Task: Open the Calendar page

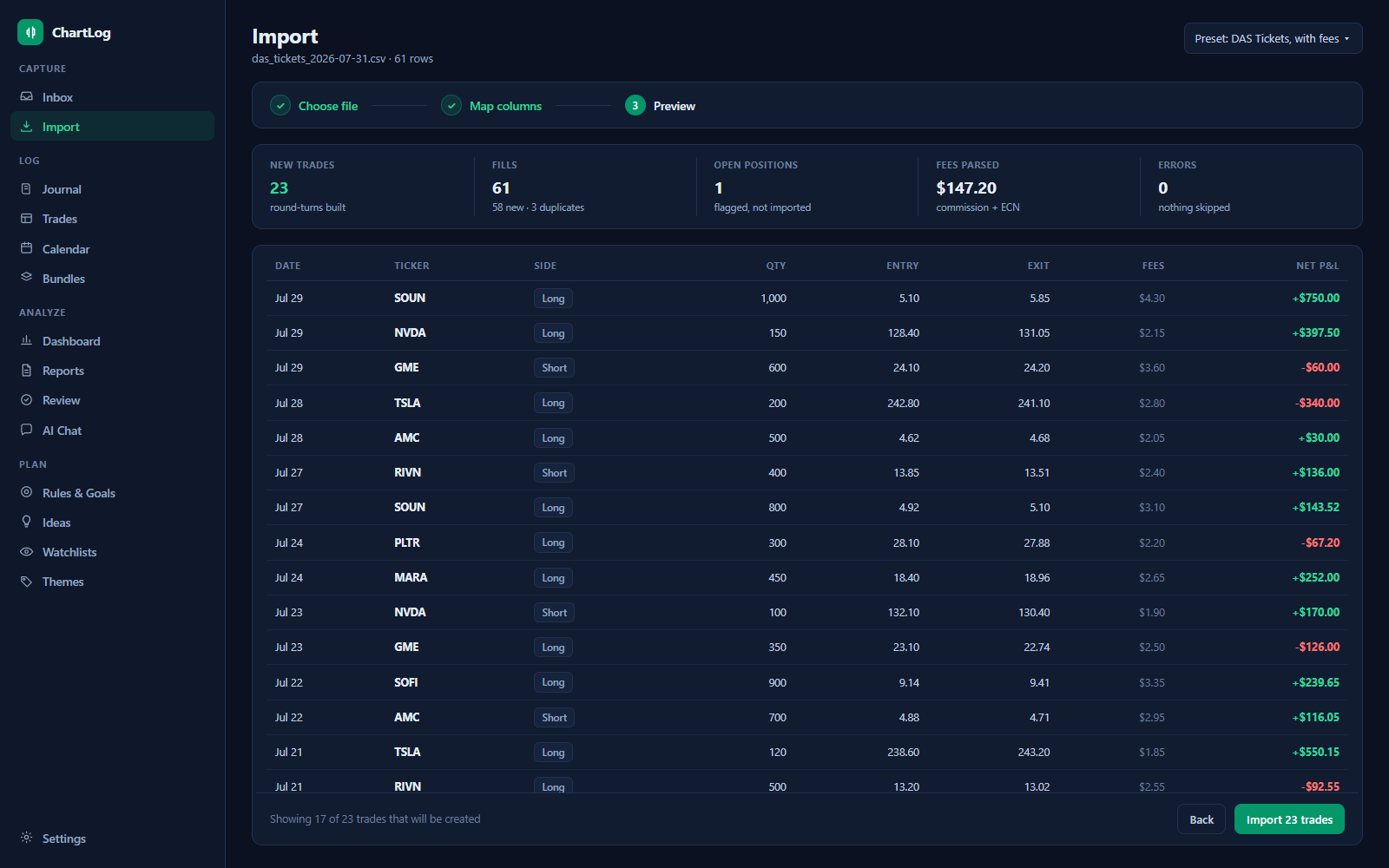Action: (x=112, y=249)
